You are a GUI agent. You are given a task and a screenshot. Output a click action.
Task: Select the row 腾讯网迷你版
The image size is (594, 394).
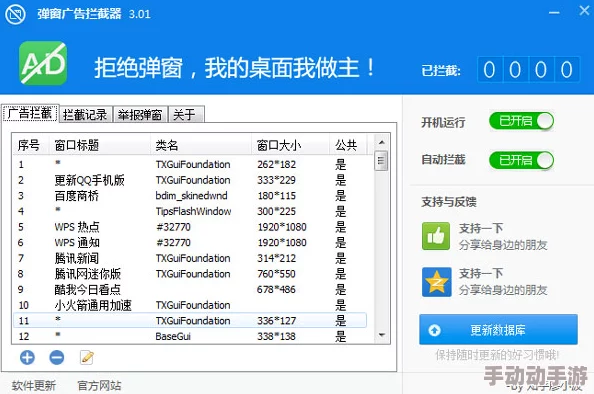click(190, 274)
